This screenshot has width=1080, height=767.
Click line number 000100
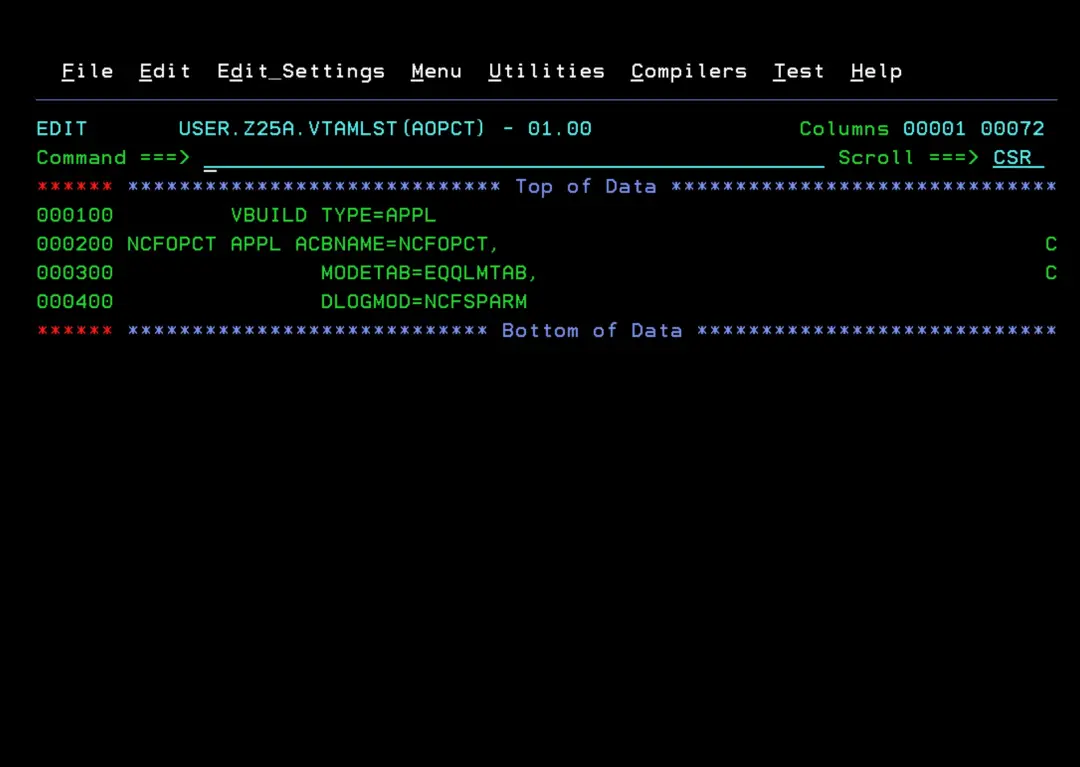(74, 216)
